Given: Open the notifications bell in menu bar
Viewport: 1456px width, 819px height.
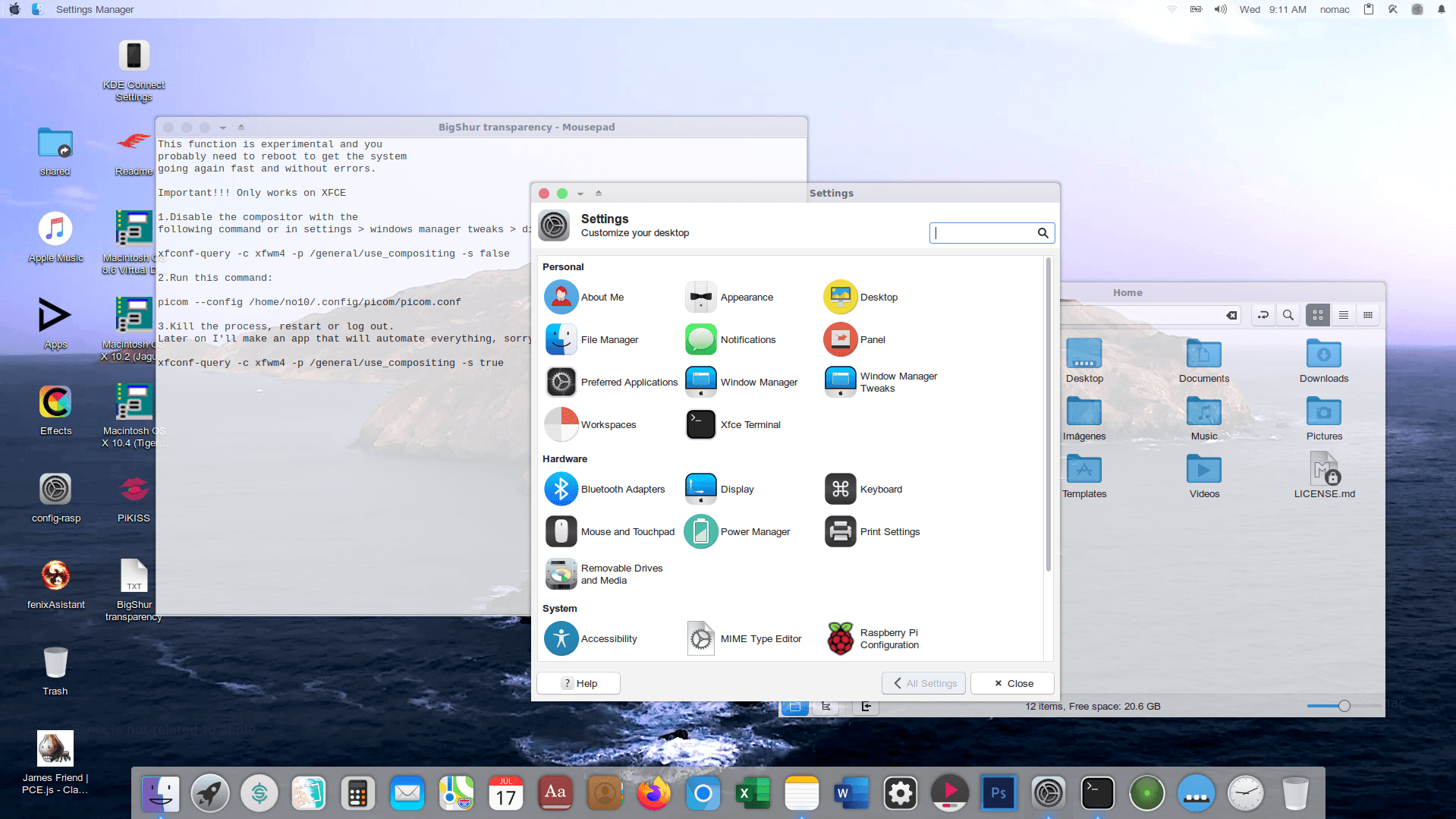Looking at the screenshot, I should pos(1442,9).
